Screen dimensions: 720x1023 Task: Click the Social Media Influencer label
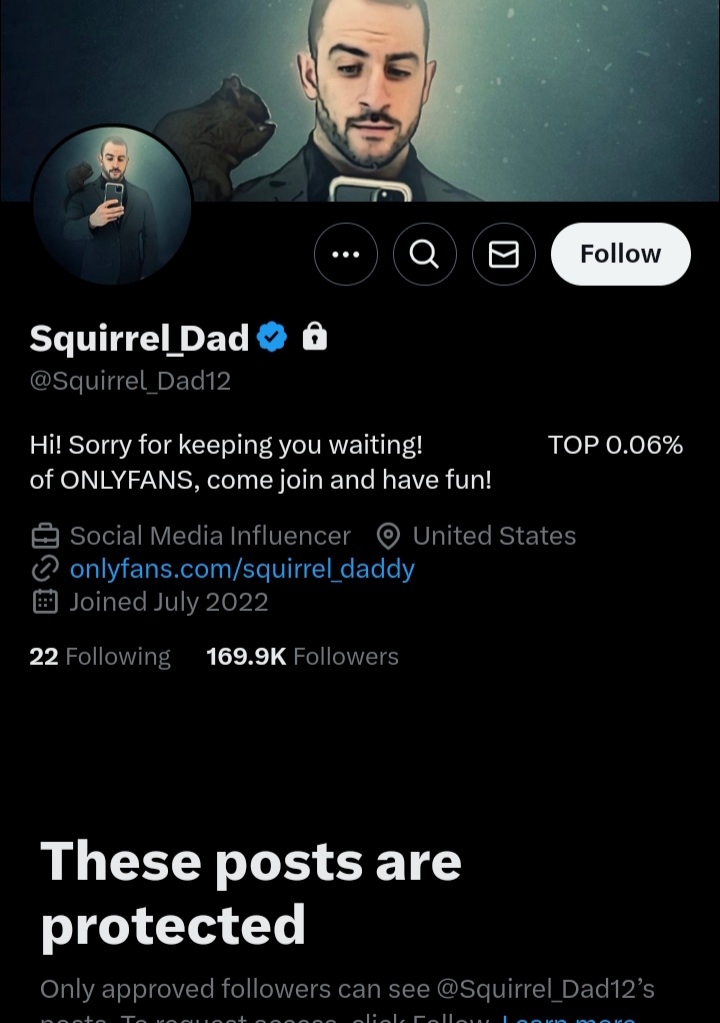(x=210, y=537)
